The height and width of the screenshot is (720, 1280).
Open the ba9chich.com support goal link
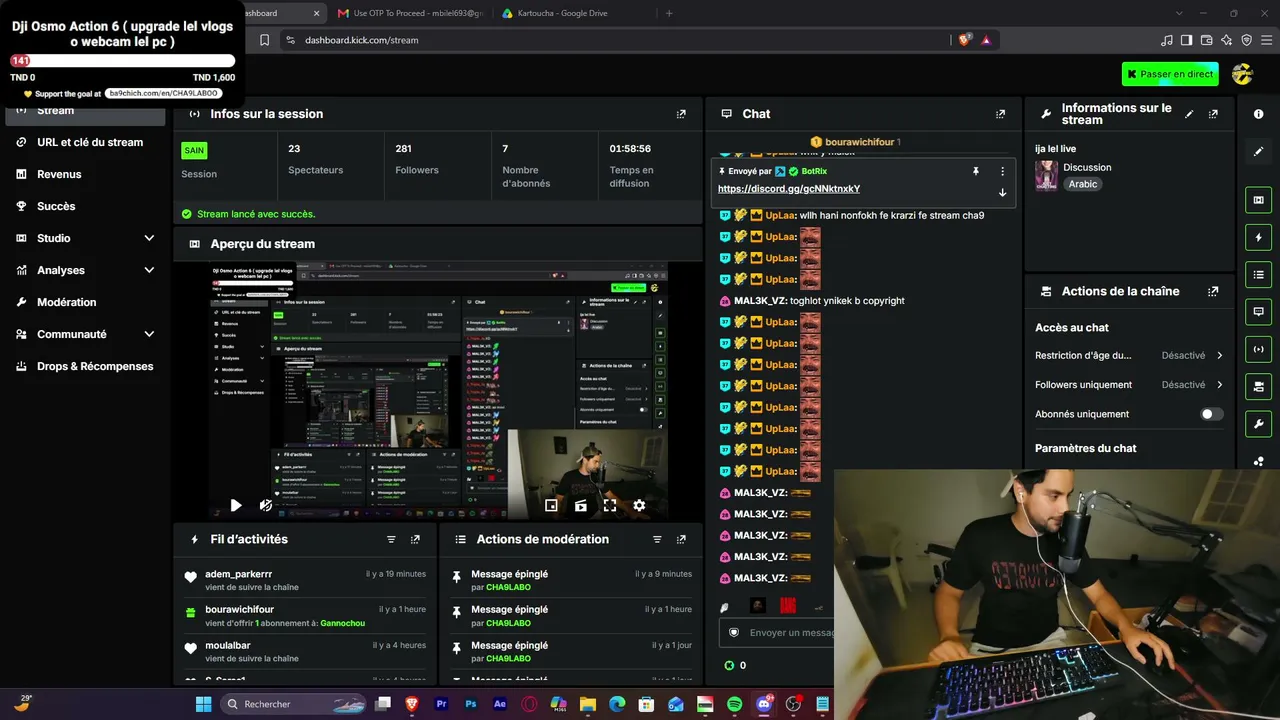coord(162,93)
